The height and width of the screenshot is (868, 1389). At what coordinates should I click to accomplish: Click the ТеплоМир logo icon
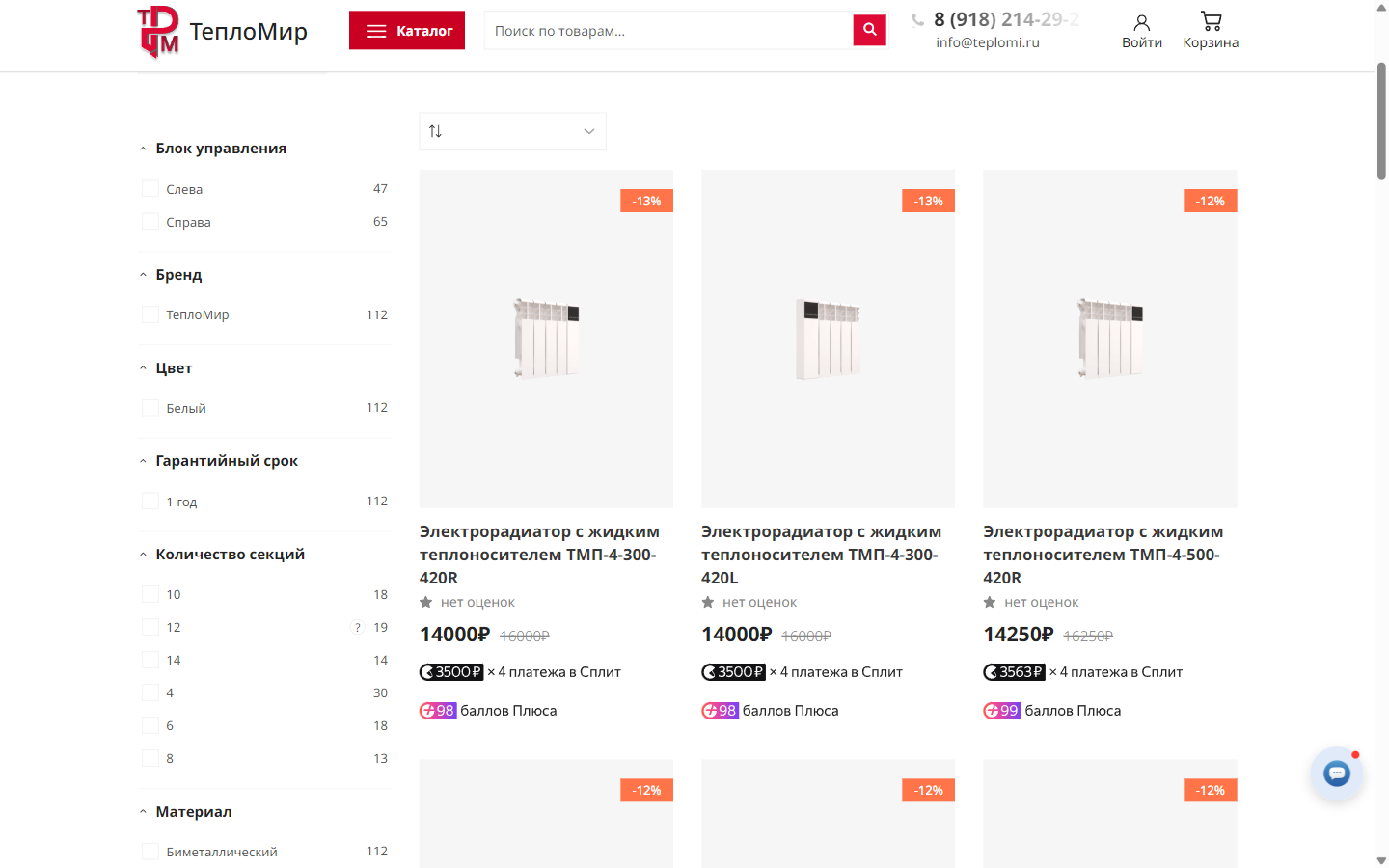coord(158,32)
